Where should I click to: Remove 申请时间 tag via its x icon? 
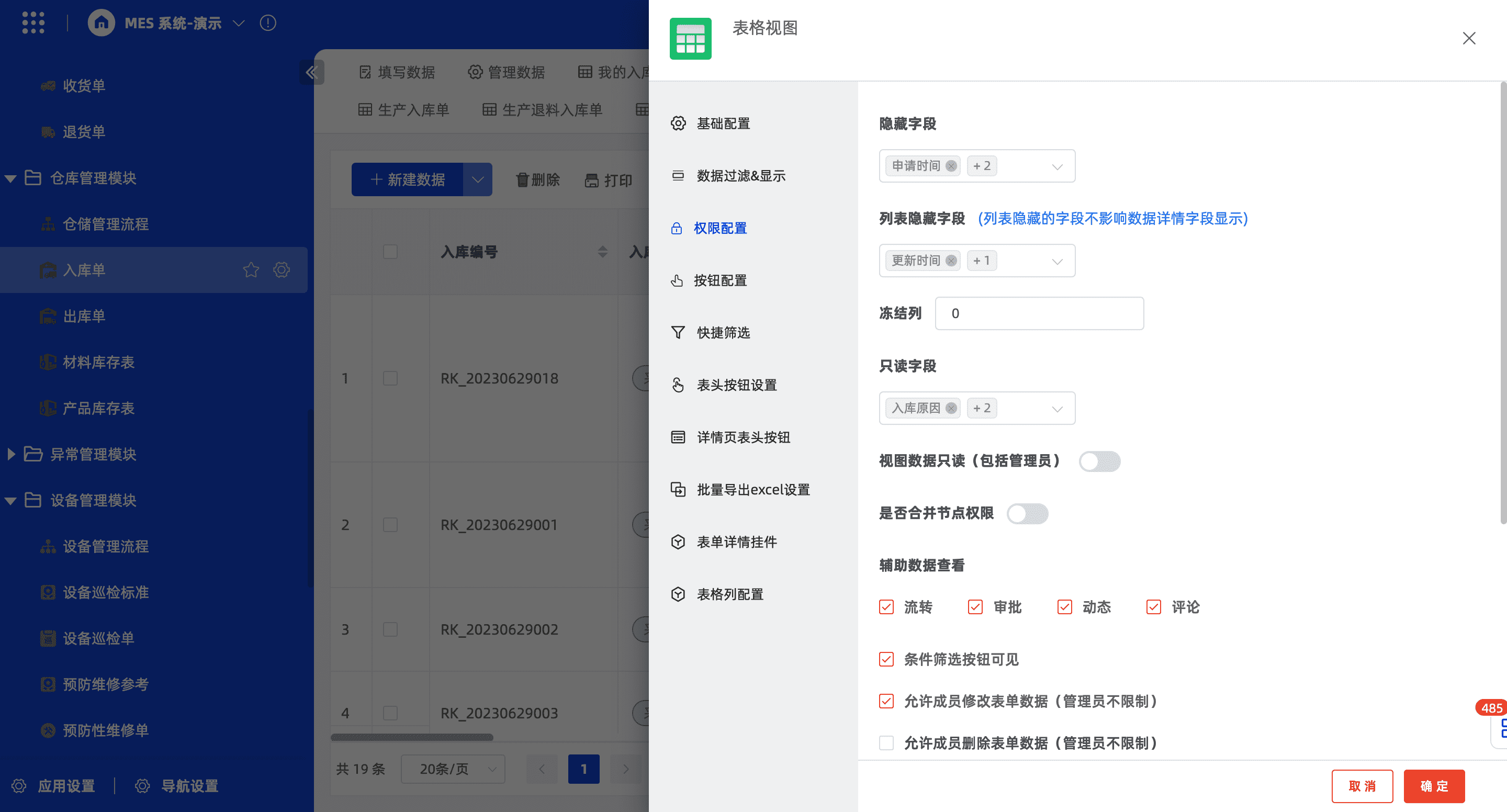[x=951, y=166]
